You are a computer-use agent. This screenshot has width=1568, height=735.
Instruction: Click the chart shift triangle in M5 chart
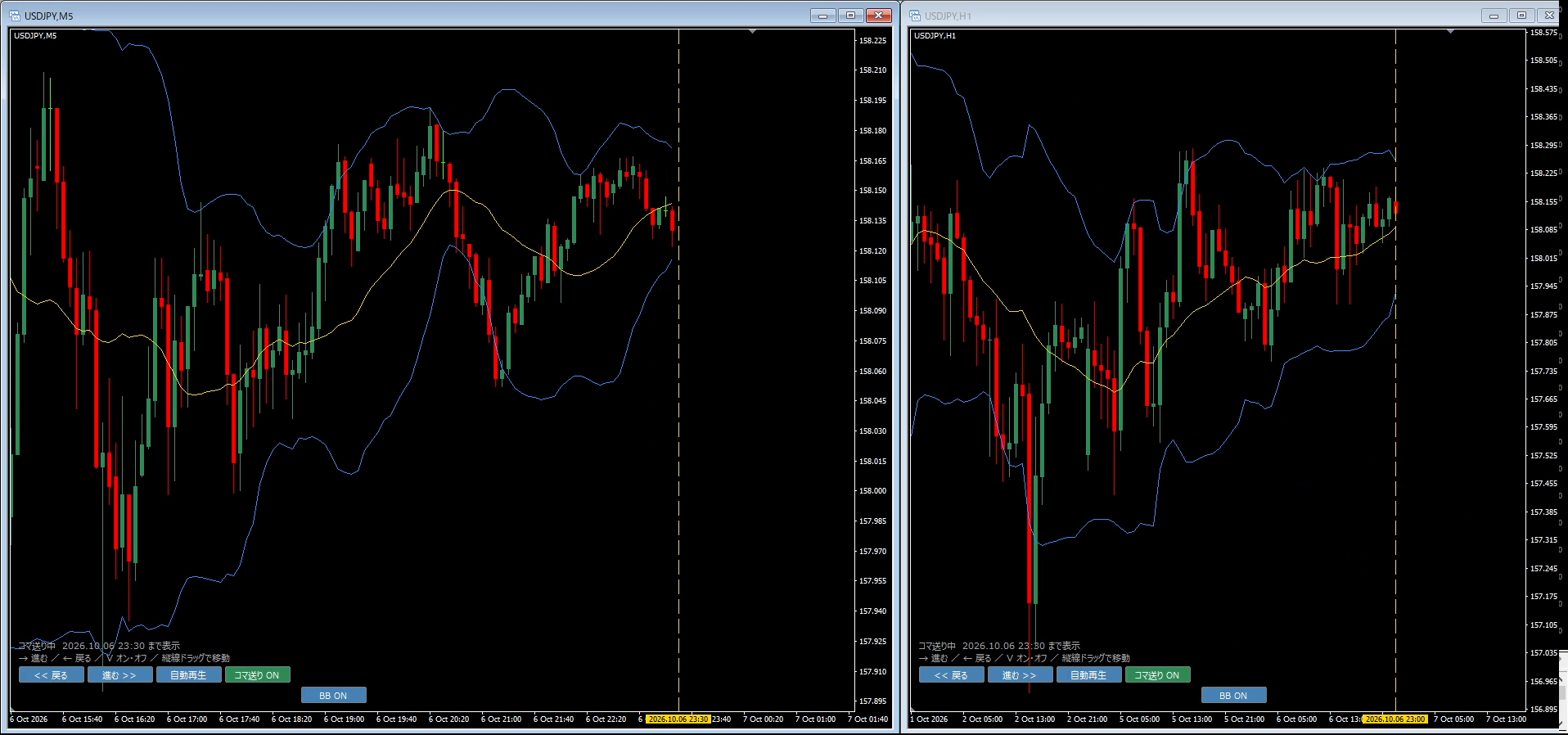pos(752,32)
